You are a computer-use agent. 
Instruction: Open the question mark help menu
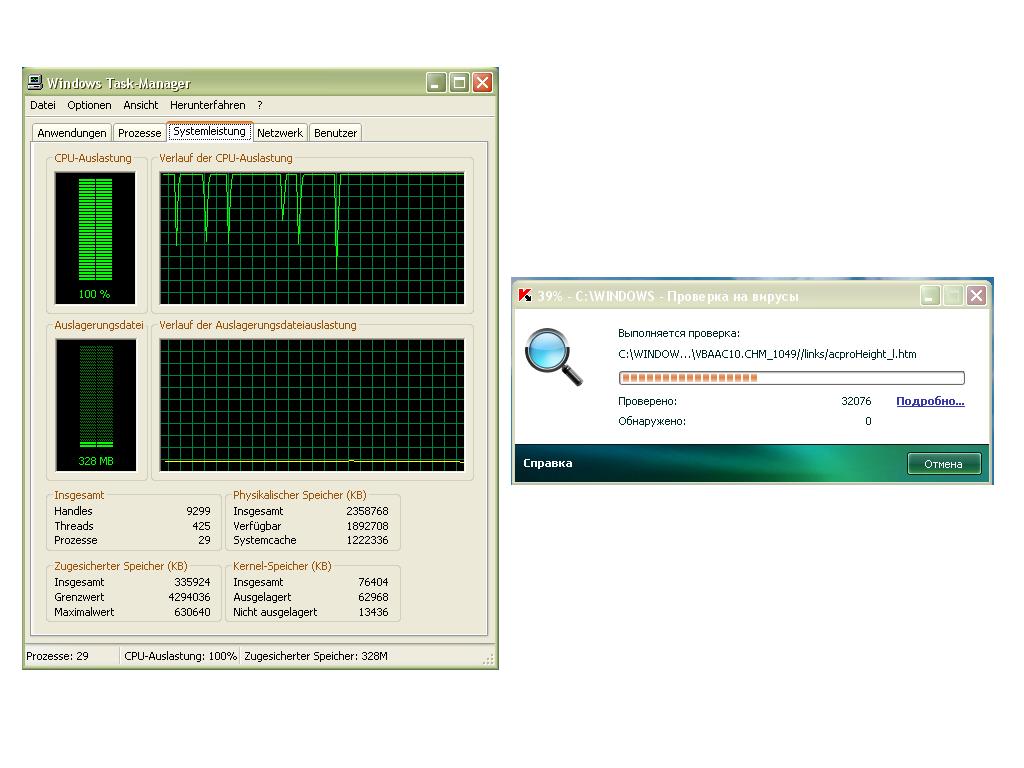point(259,105)
